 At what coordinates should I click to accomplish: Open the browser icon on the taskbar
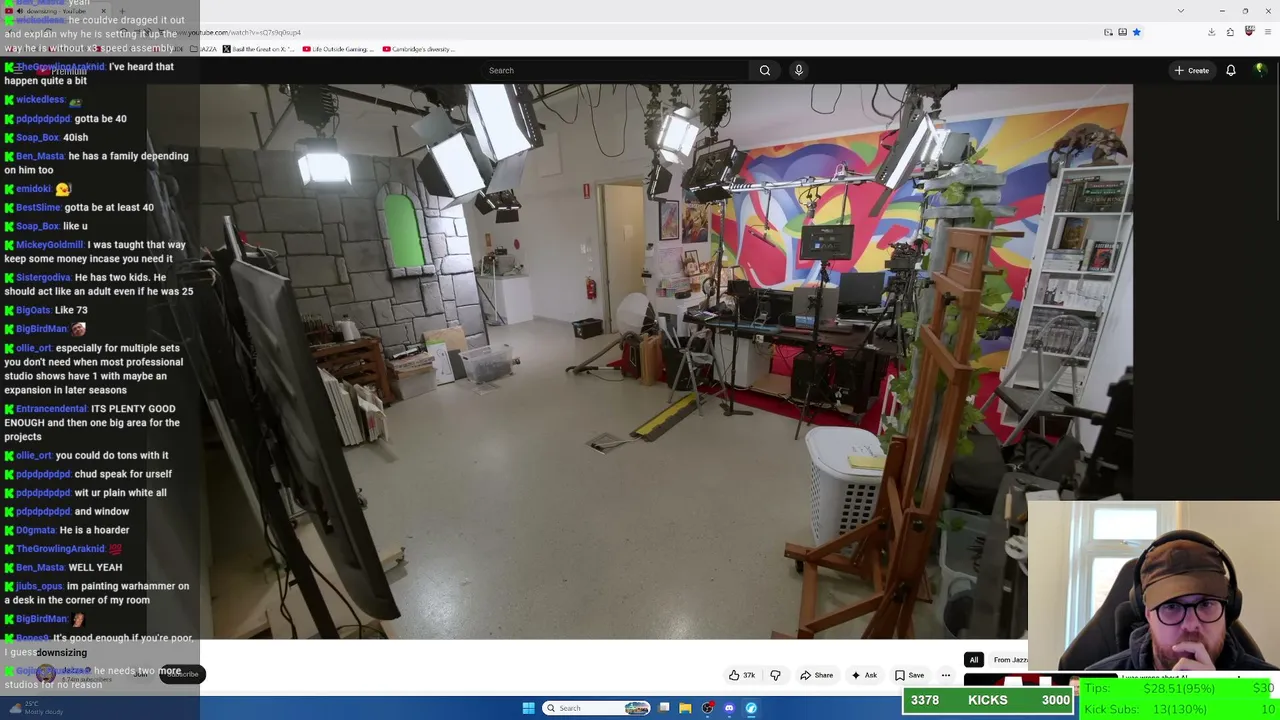[751, 708]
